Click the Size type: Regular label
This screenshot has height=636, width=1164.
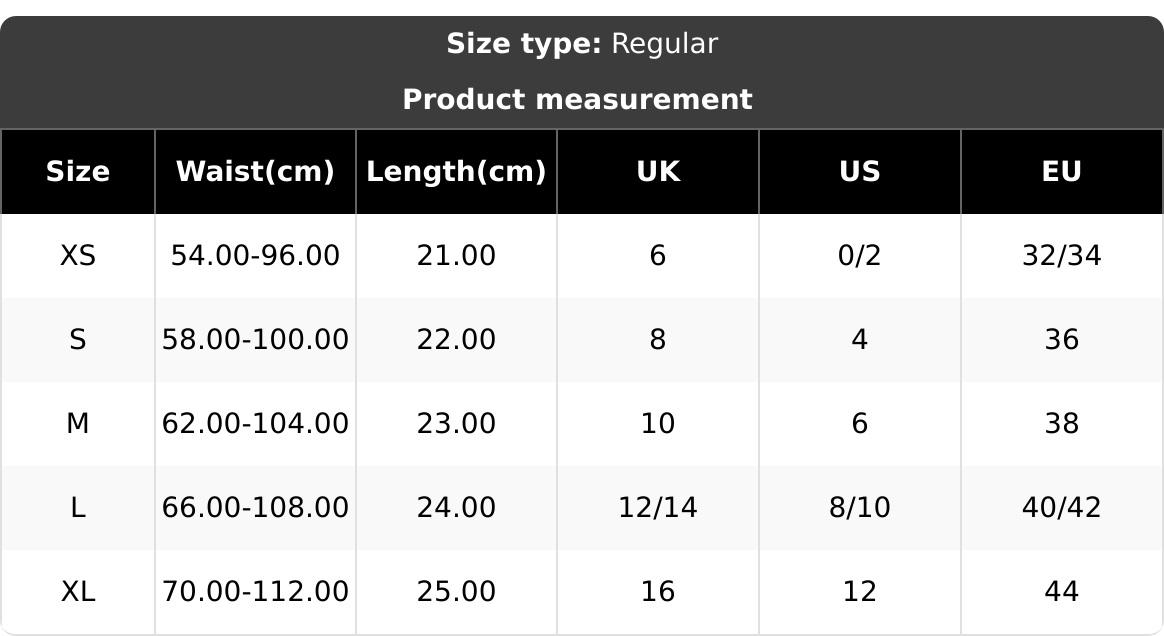[x=581, y=44]
